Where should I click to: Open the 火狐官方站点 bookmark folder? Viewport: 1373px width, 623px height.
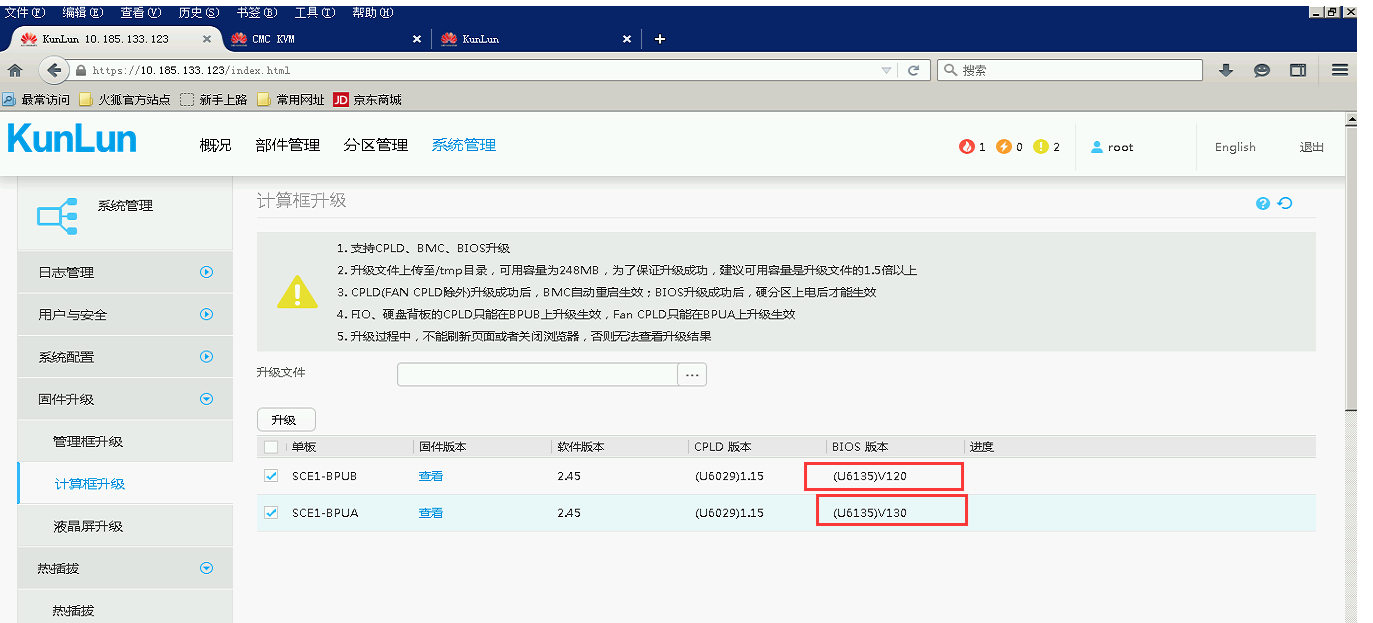tap(124, 100)
